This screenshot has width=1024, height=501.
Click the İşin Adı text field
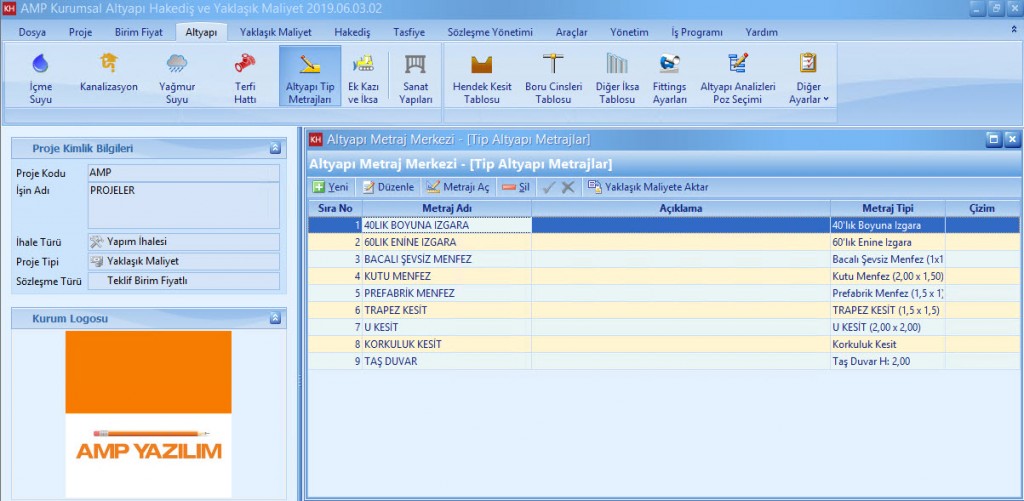(183, 204)
